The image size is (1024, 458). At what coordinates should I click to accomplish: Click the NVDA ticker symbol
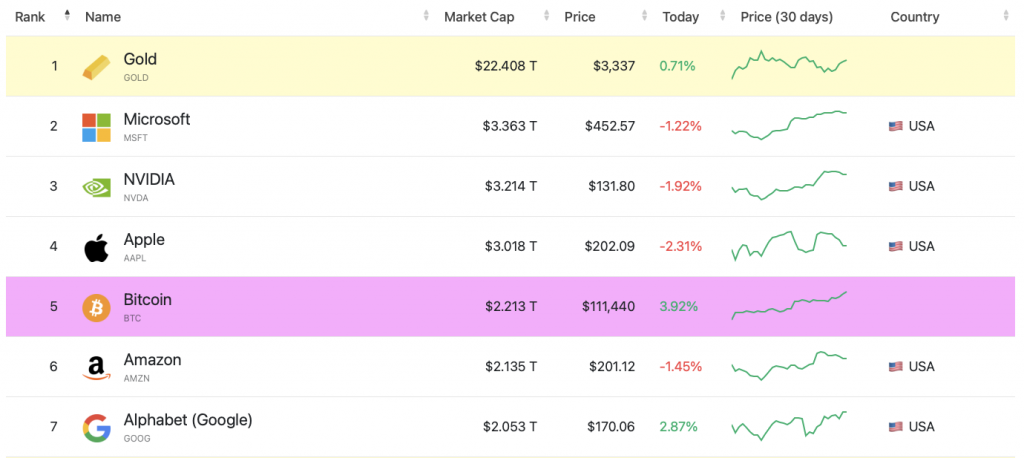coord(136,198)
